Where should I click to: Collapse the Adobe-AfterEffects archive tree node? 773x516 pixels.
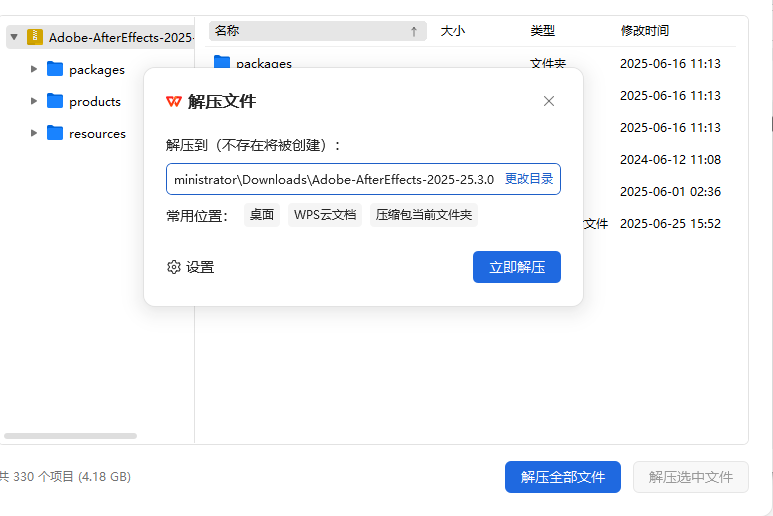[x=13, y=38]
